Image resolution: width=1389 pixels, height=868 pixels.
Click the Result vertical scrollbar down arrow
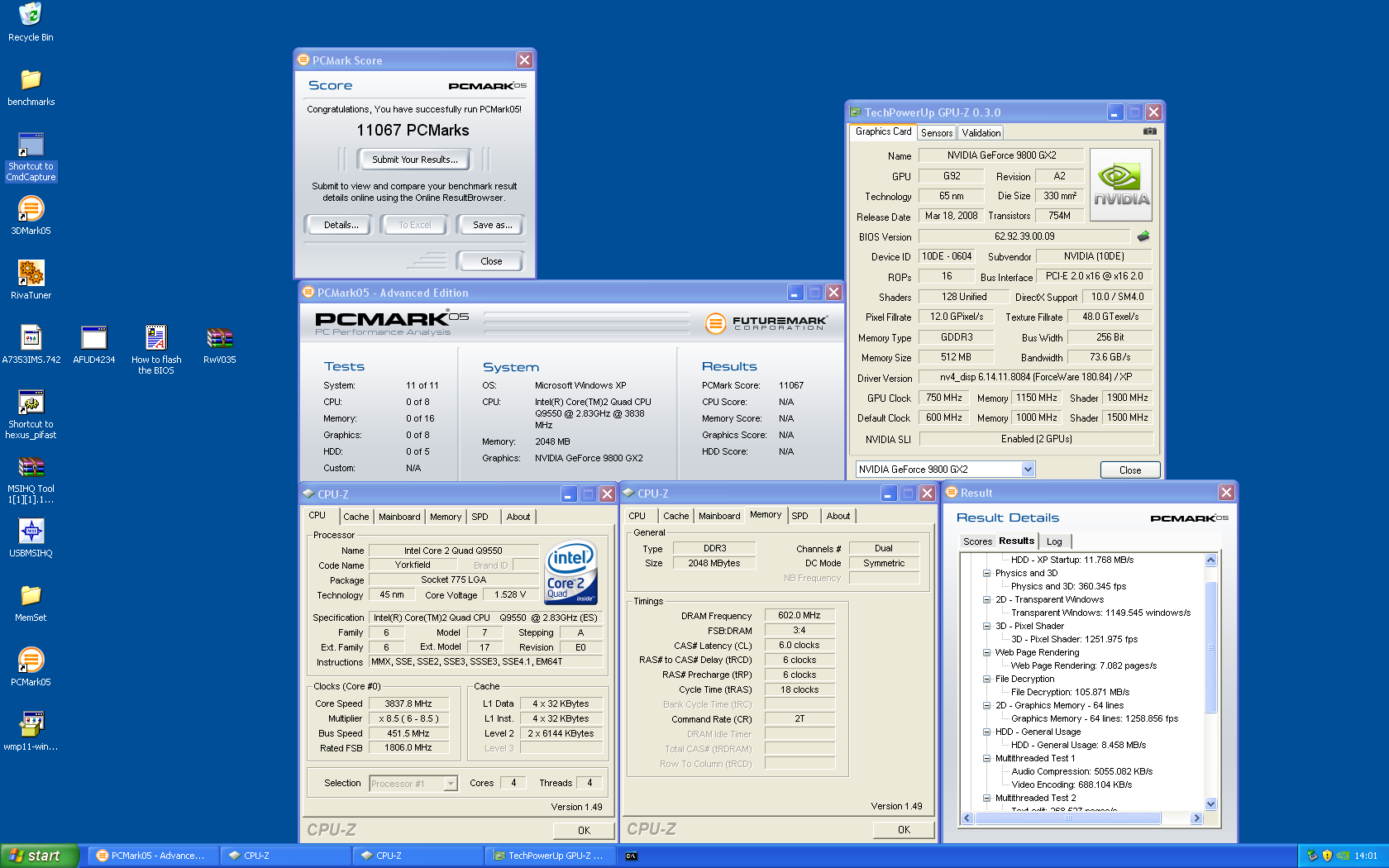tap(1210, 804)
